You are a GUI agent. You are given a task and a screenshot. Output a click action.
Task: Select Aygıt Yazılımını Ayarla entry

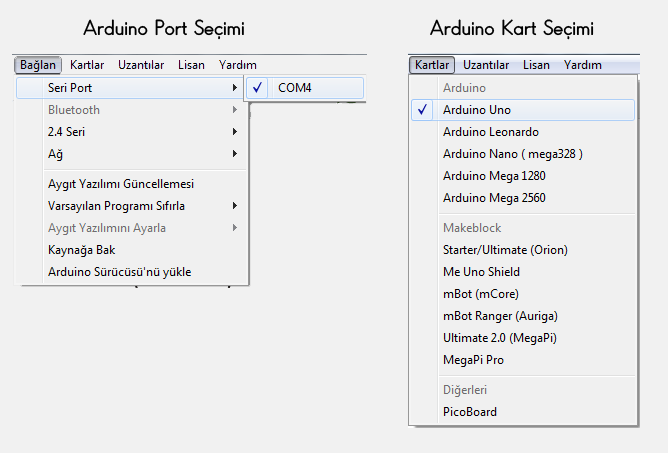click(130, 228)
